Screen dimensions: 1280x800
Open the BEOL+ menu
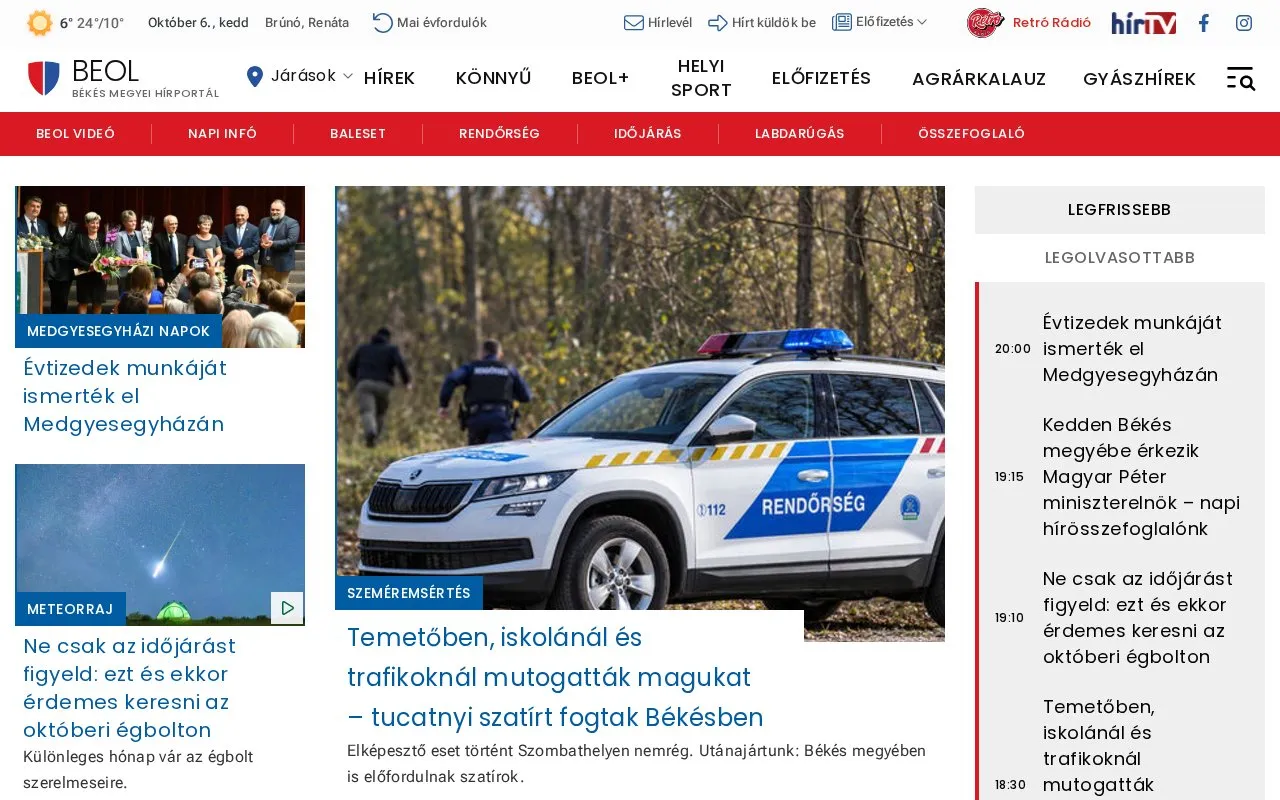(600, 78)
